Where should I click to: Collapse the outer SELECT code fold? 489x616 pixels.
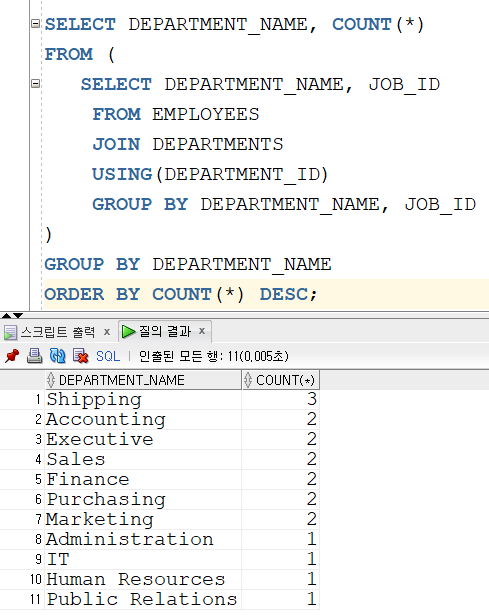36,24
